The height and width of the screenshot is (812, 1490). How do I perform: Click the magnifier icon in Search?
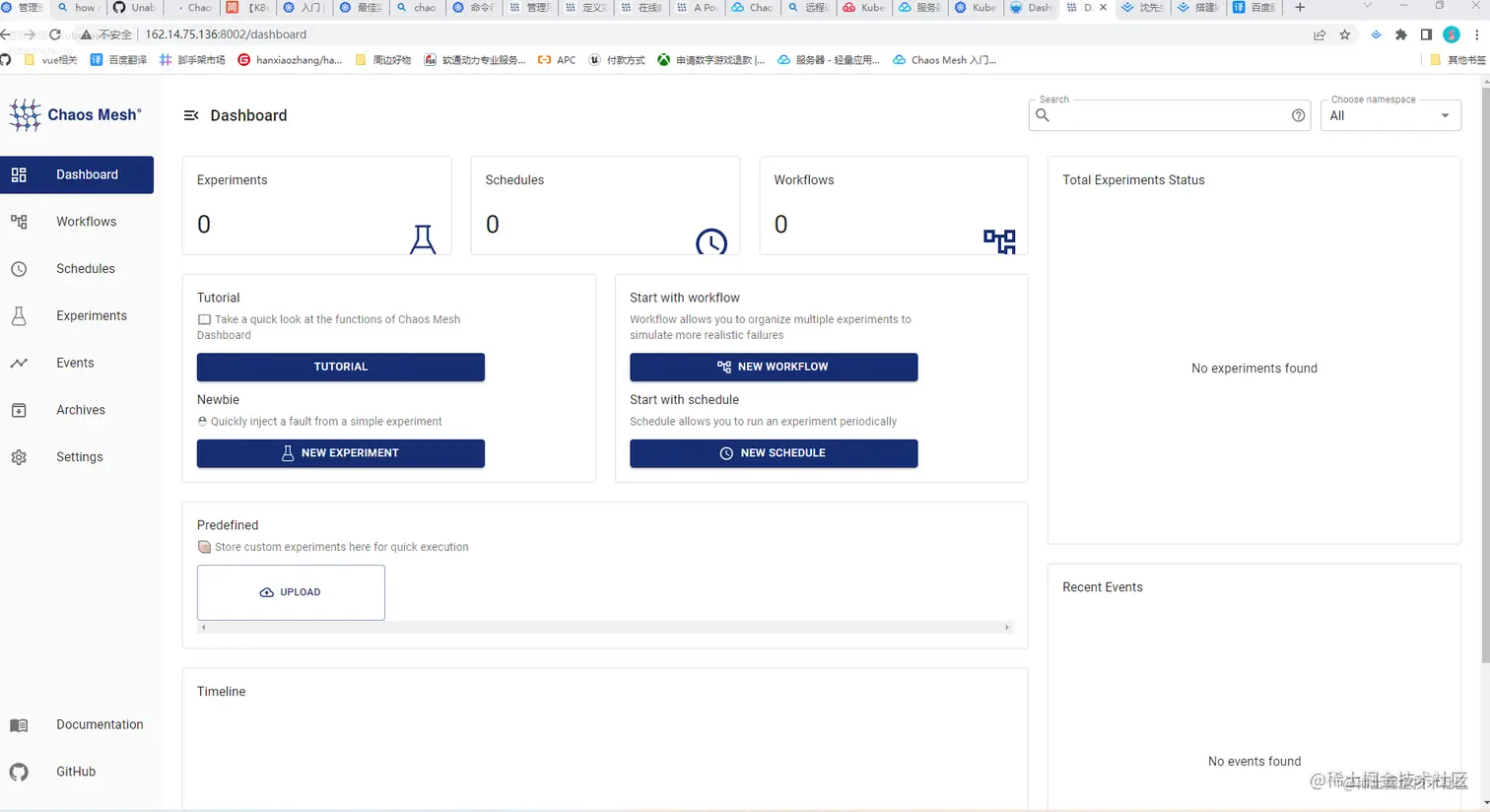point(1043,115)
